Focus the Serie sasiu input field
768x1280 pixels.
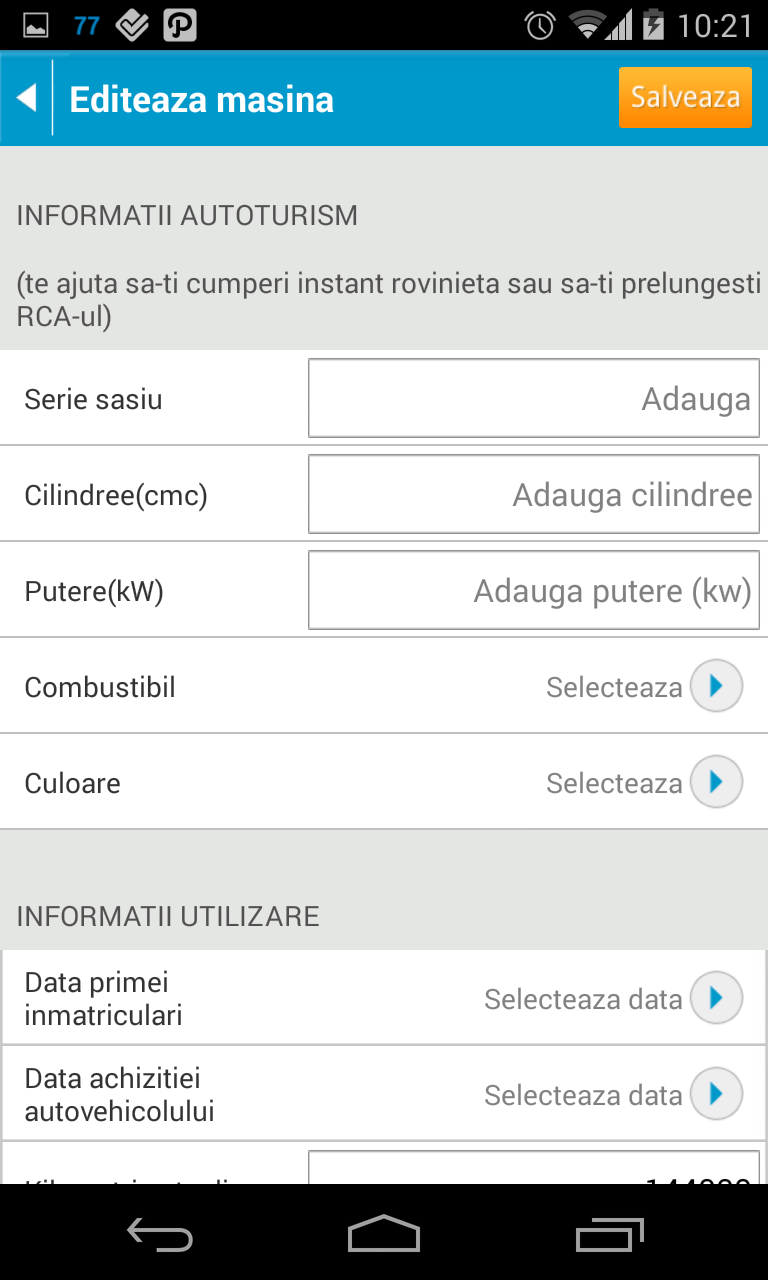coord(533,399)
